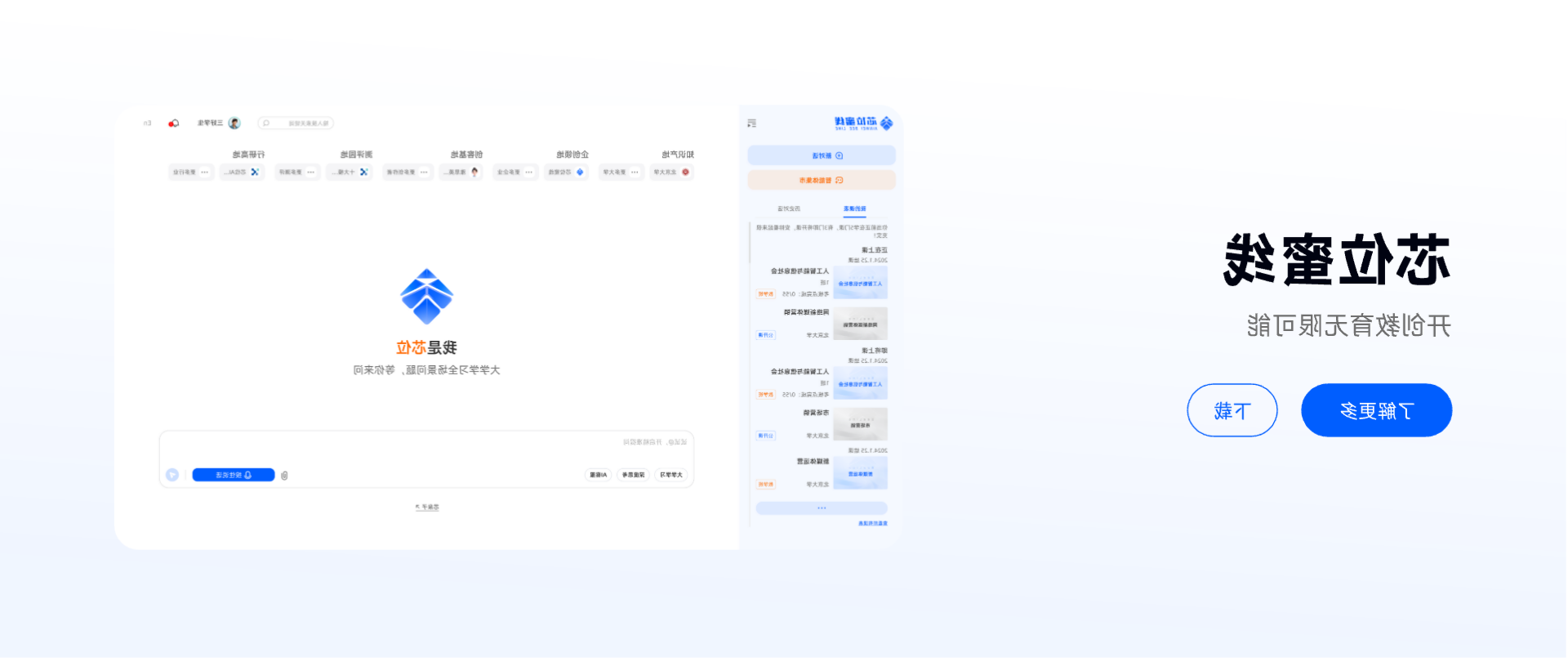Switch to the 我的课表 tab

(854, 209)
